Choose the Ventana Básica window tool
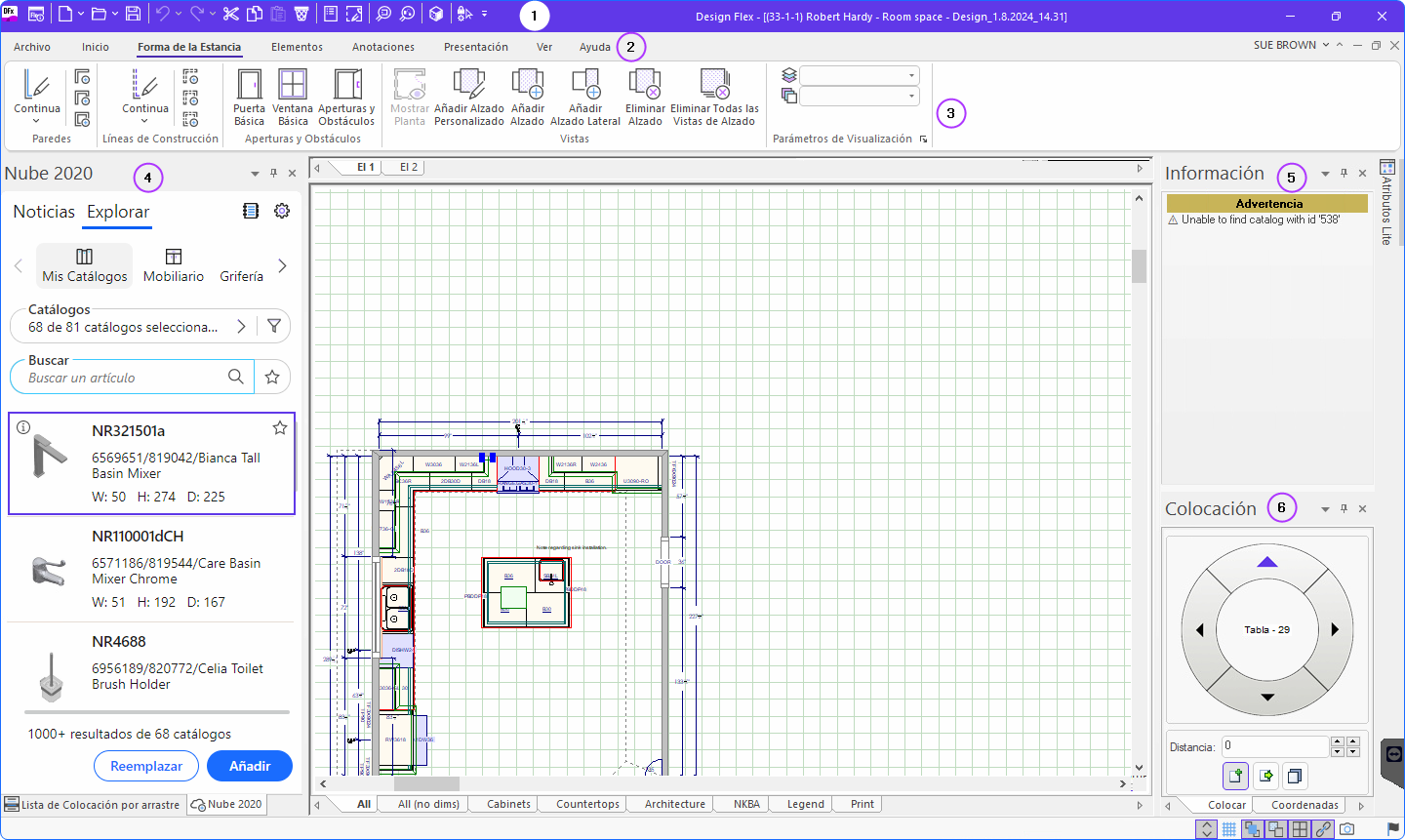The image size is (1405, 840). [293, 98]
